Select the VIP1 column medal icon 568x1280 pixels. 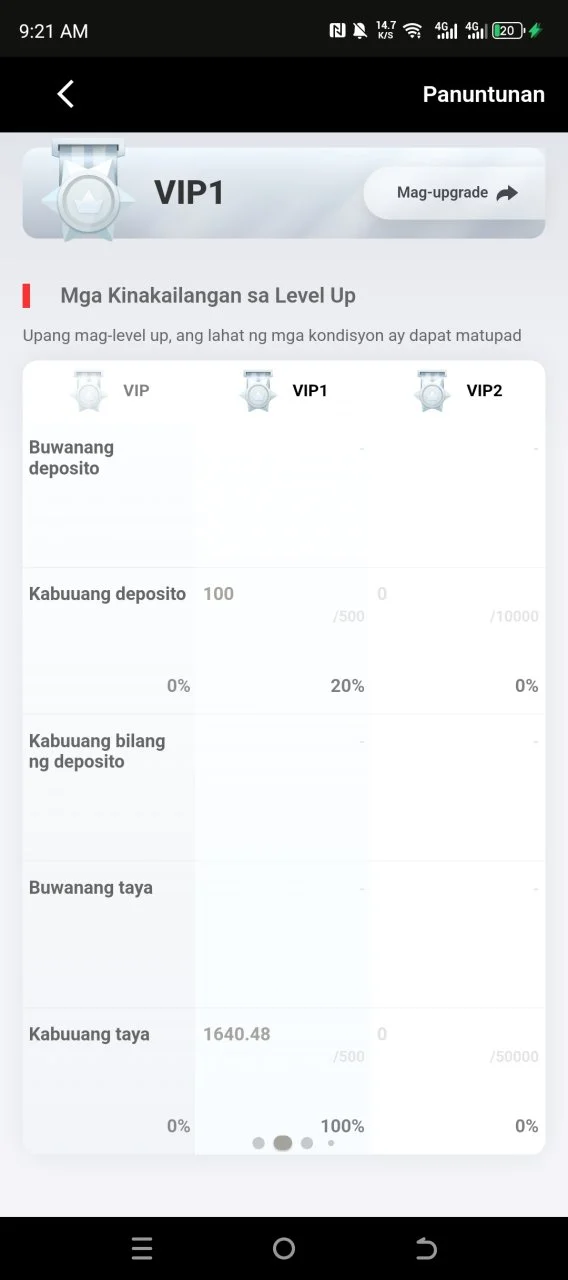tap(258, 391)
